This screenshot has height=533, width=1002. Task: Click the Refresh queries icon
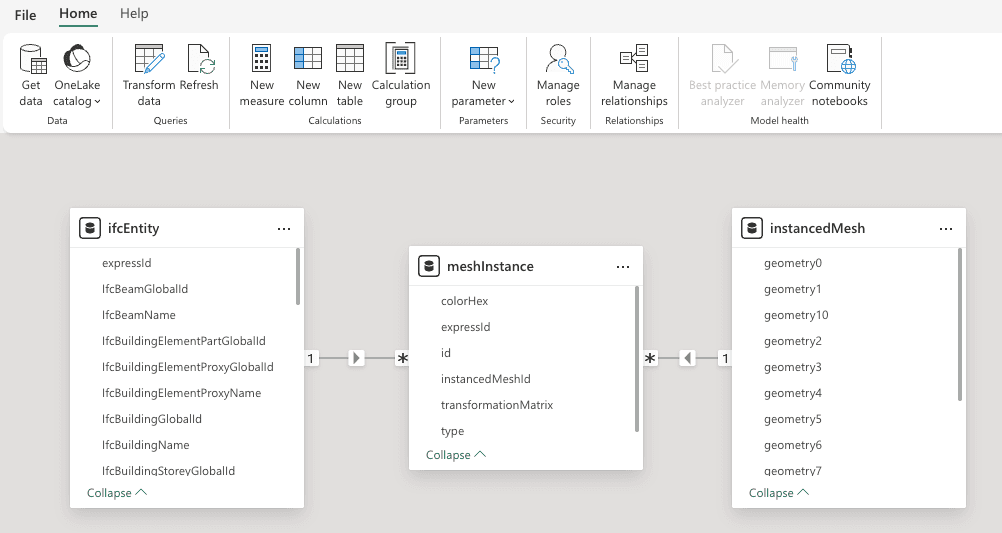coord(199,61)
